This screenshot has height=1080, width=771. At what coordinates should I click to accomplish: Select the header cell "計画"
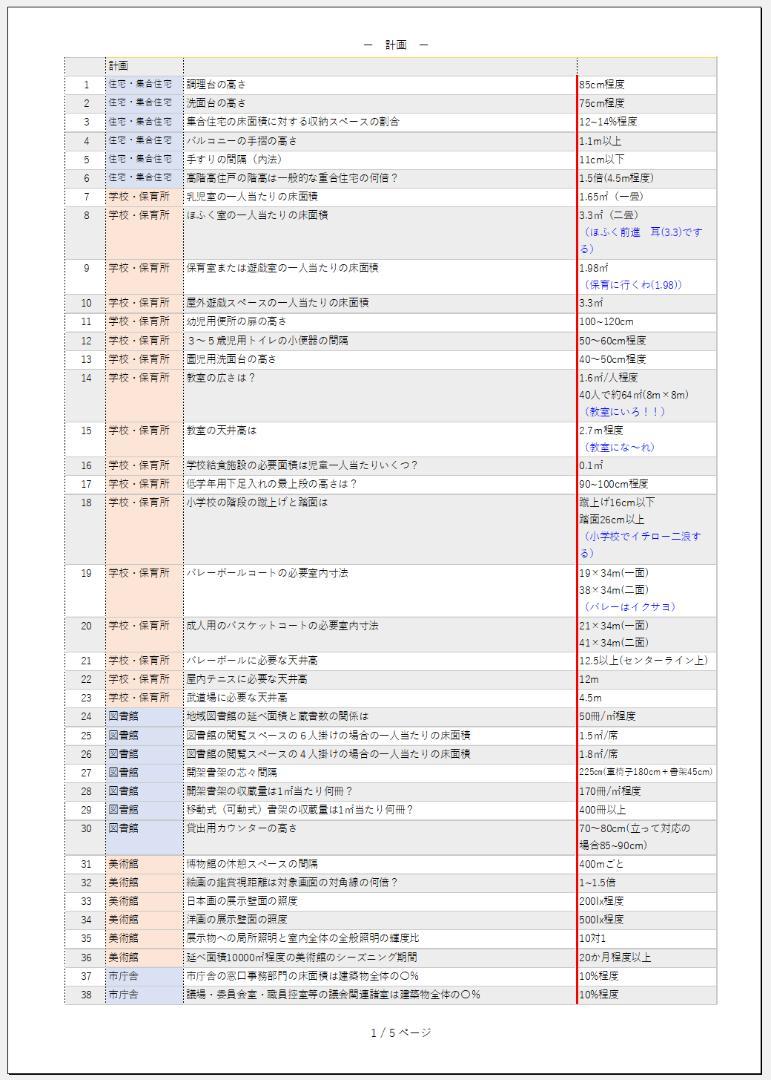coord(119,66)
